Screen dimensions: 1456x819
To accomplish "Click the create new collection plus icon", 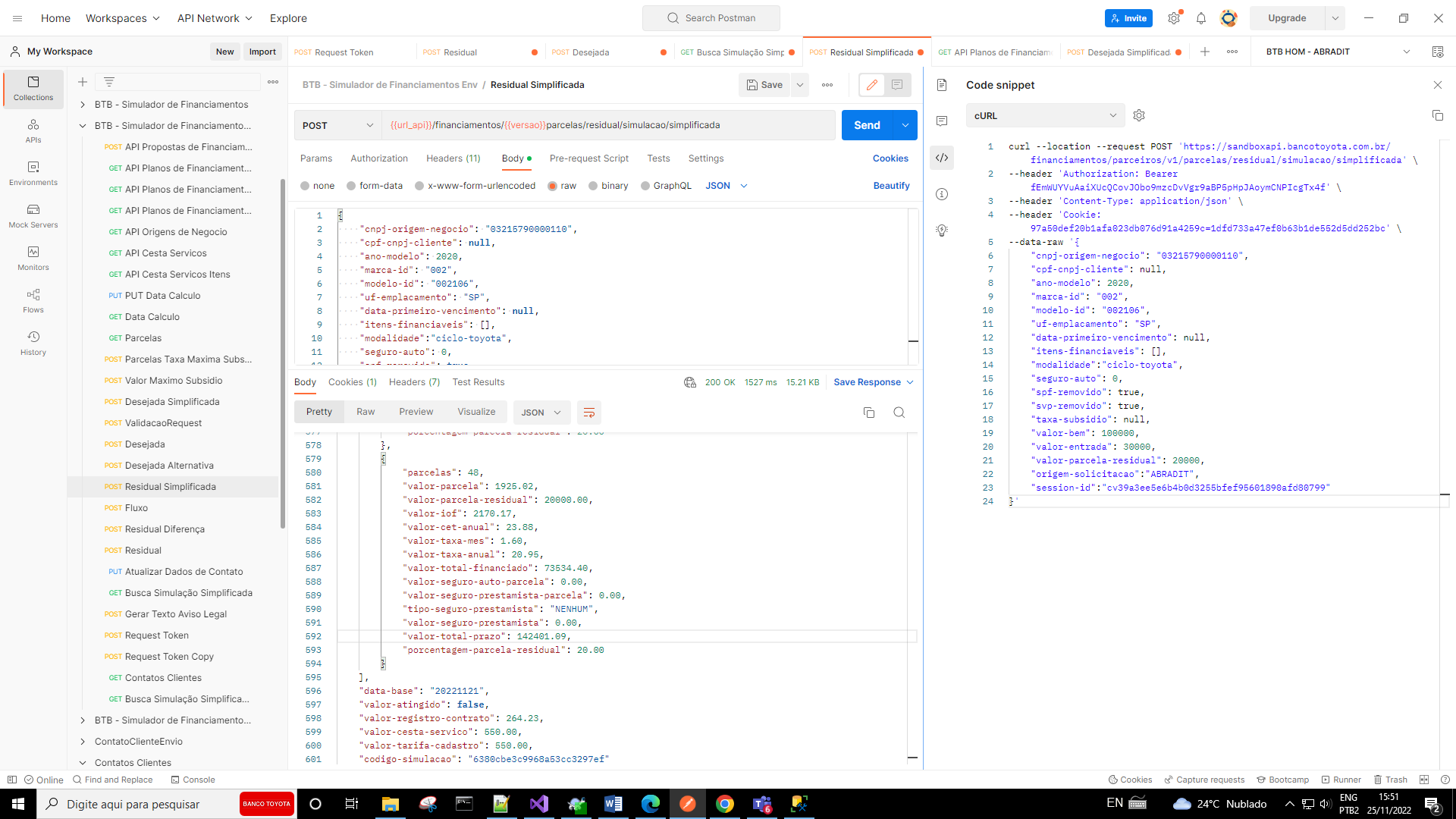I will pyautogui.click(x=83, y=82).
